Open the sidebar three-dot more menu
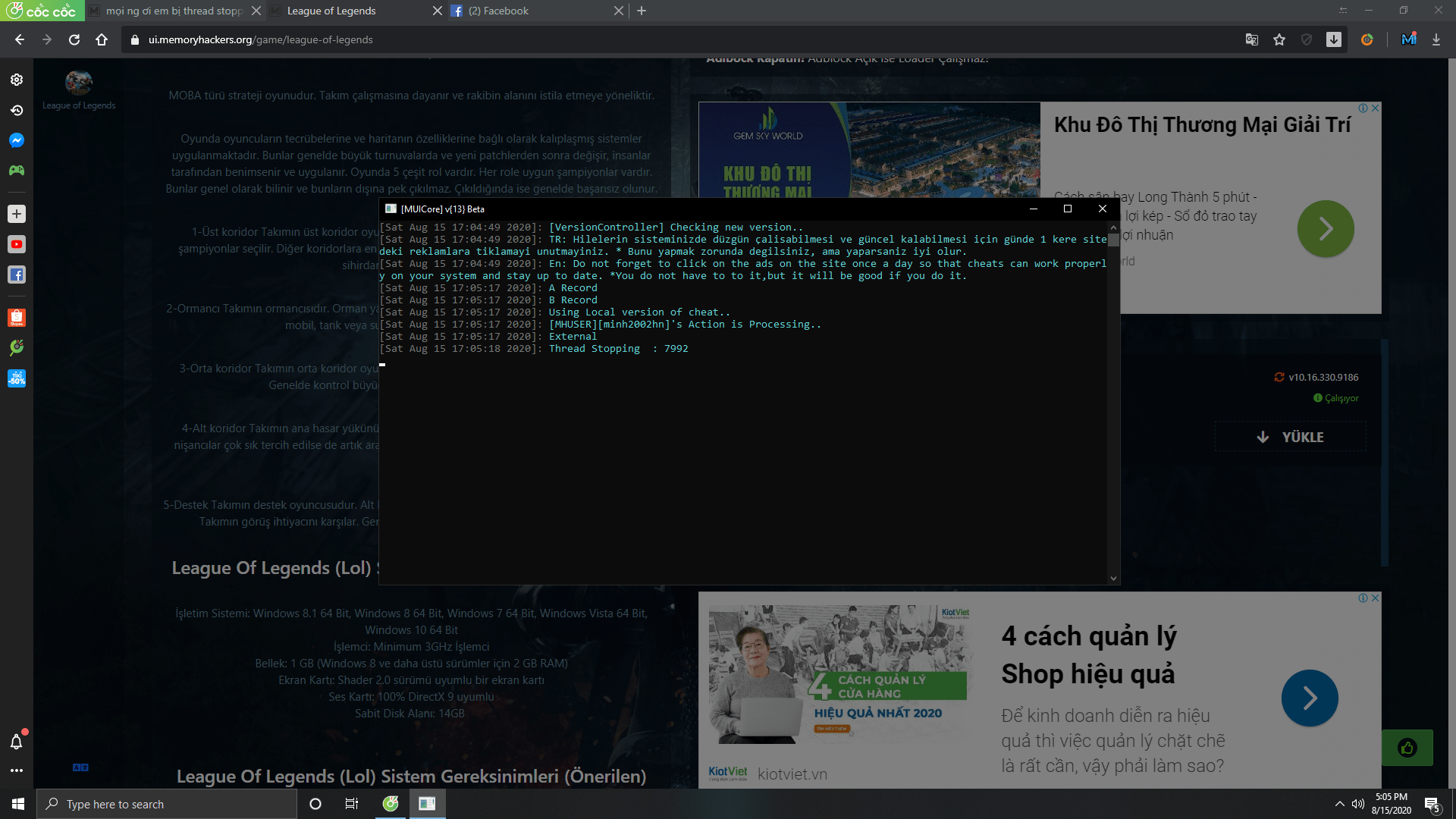This screenshot has height=819, width=1456. point(17,770)
